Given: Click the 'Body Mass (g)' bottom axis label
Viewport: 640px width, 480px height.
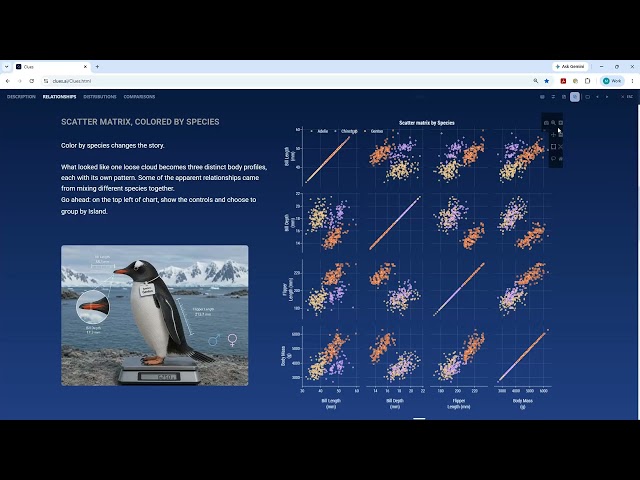Looking at the screenshot, I should [522, 403].
